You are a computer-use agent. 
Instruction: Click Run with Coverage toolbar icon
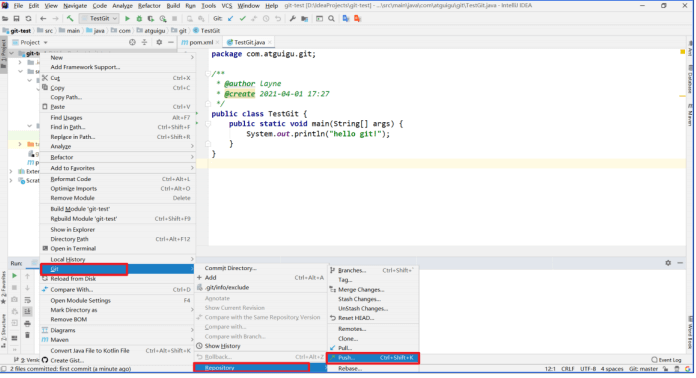pyautogui.click(x=151, y=19)
